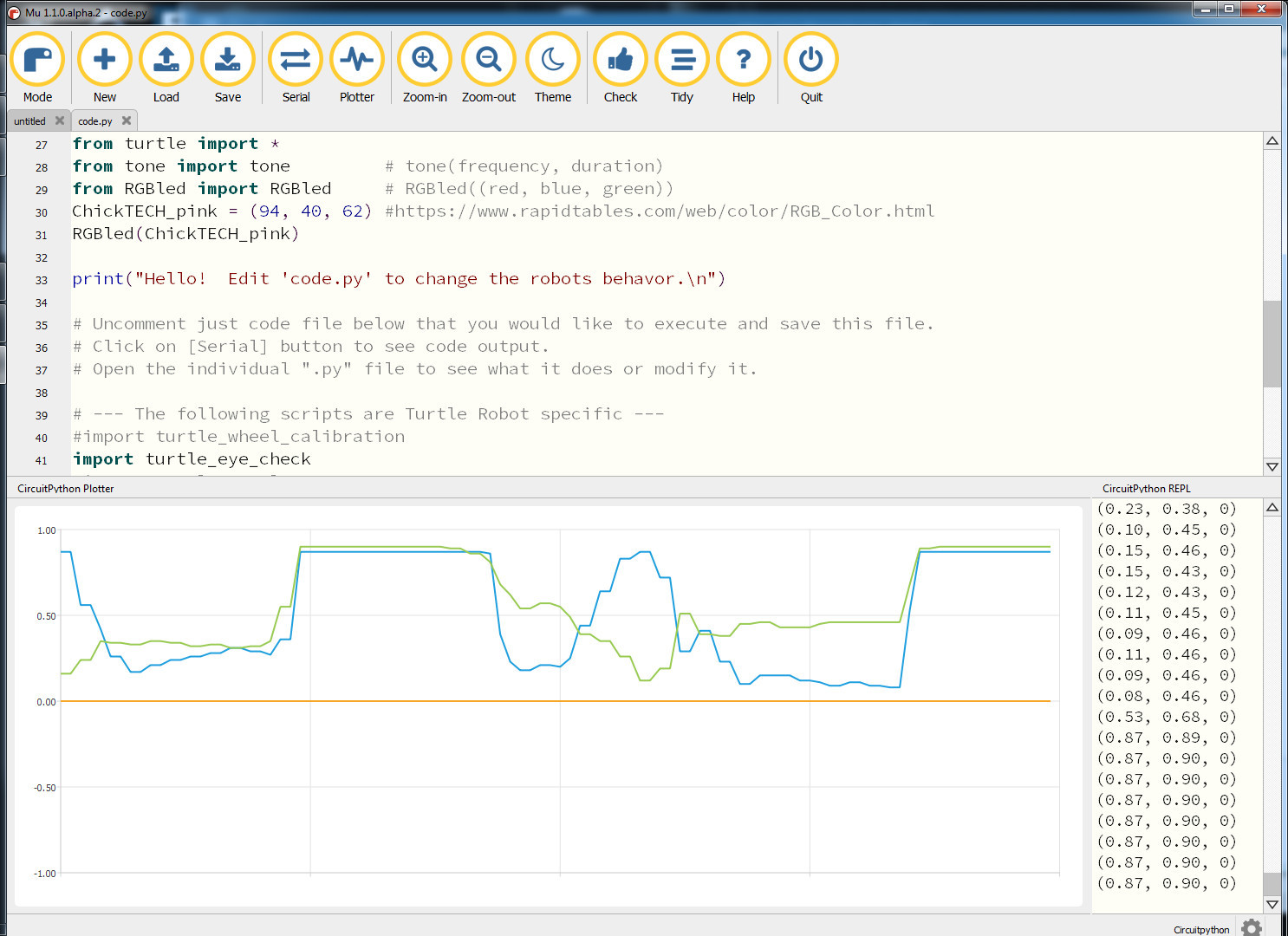Select the code.py tab
1288x936 pixels.
[x=94, y=121]
